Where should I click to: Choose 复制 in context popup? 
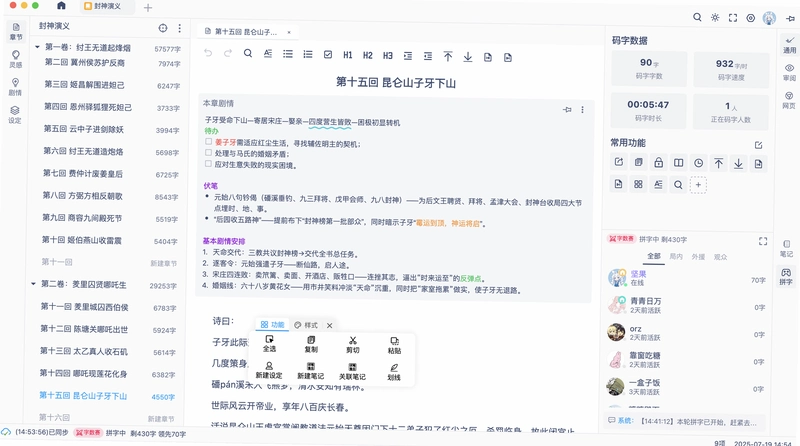tap(311, 344)
